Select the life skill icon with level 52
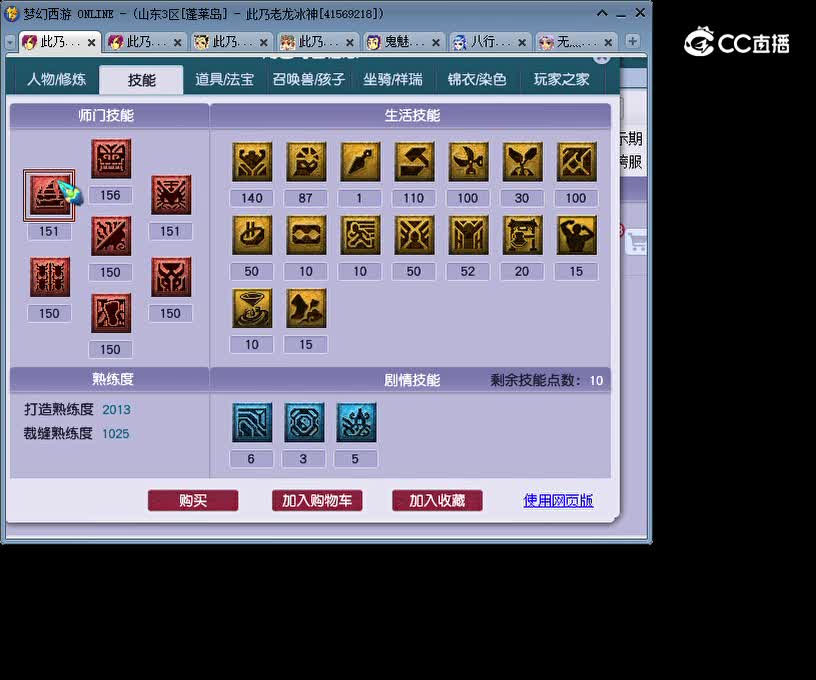Viewport: 816px width, 680px height. click(468, 235)
